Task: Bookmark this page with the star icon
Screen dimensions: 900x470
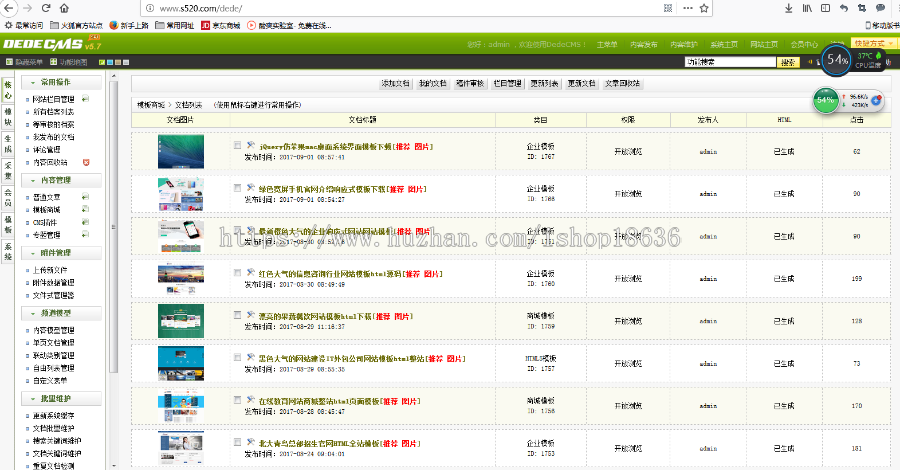Action: pos(704,8)
